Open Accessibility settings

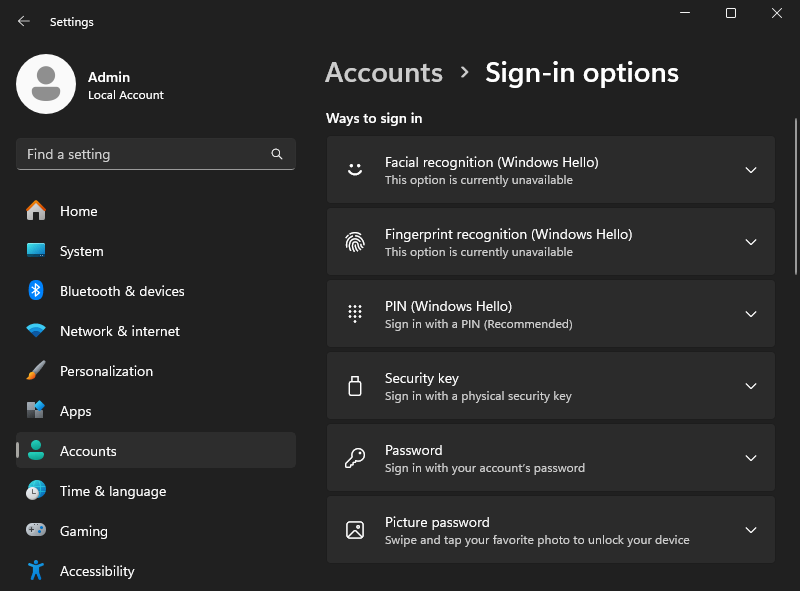[156, 571]
